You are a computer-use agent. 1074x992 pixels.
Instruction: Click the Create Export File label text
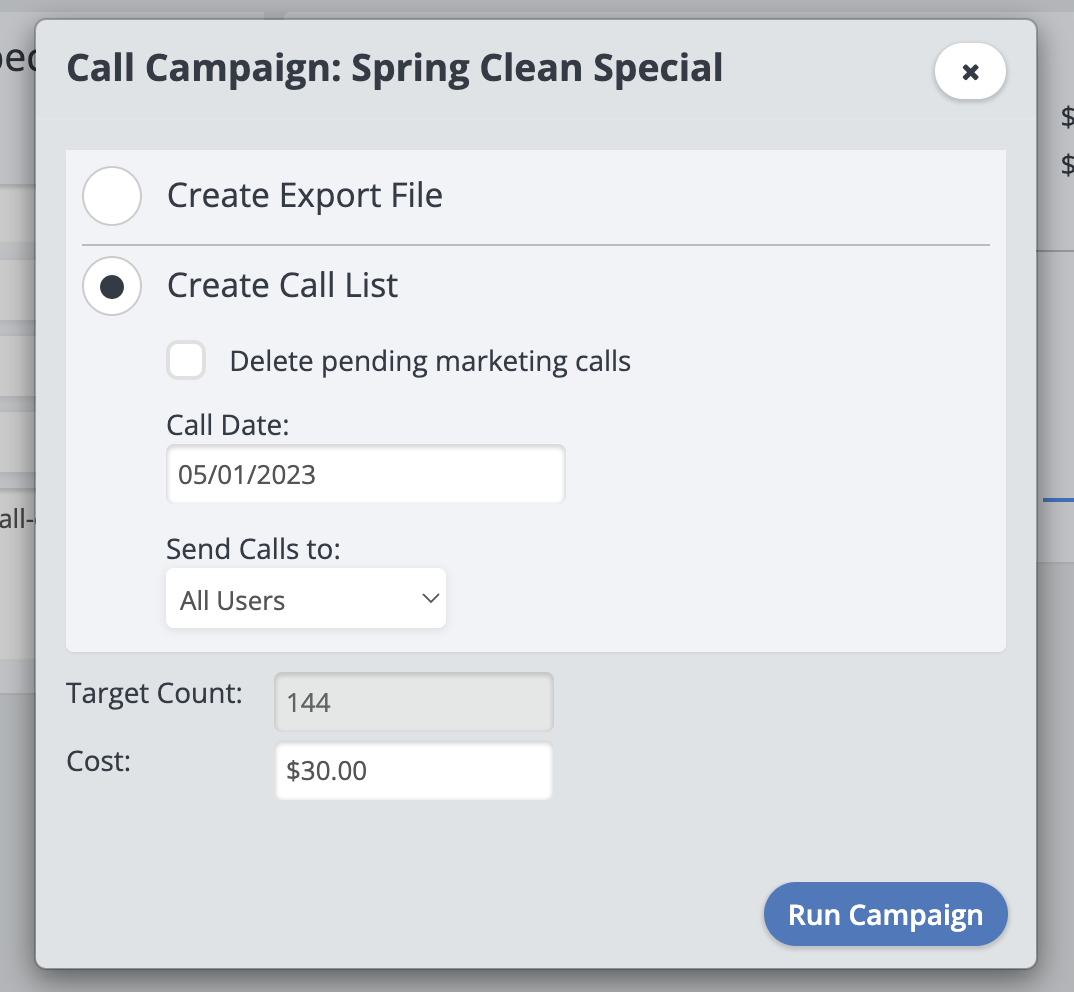tap(305, 195)
